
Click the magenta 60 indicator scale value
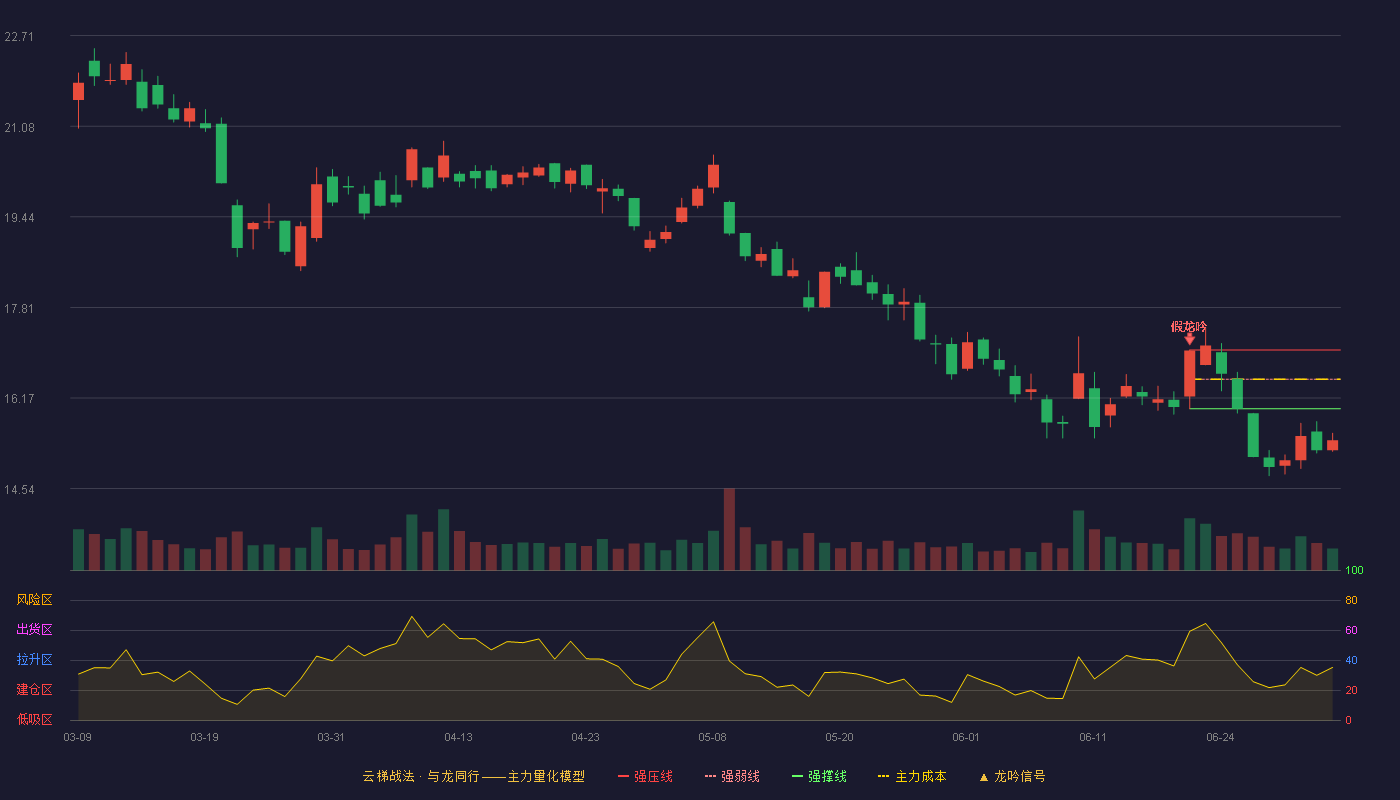point(1351,630)
